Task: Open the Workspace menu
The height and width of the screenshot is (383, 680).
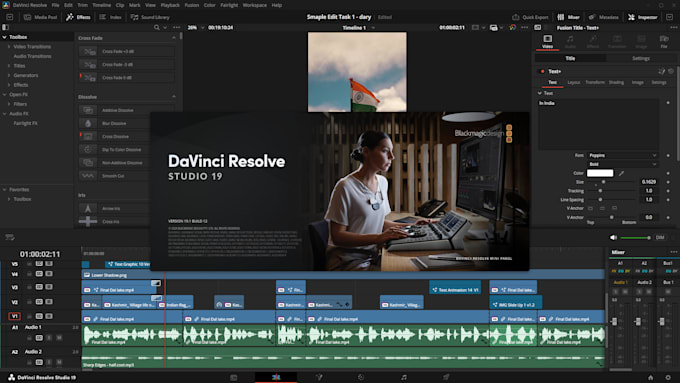Action: click(255, 5)
